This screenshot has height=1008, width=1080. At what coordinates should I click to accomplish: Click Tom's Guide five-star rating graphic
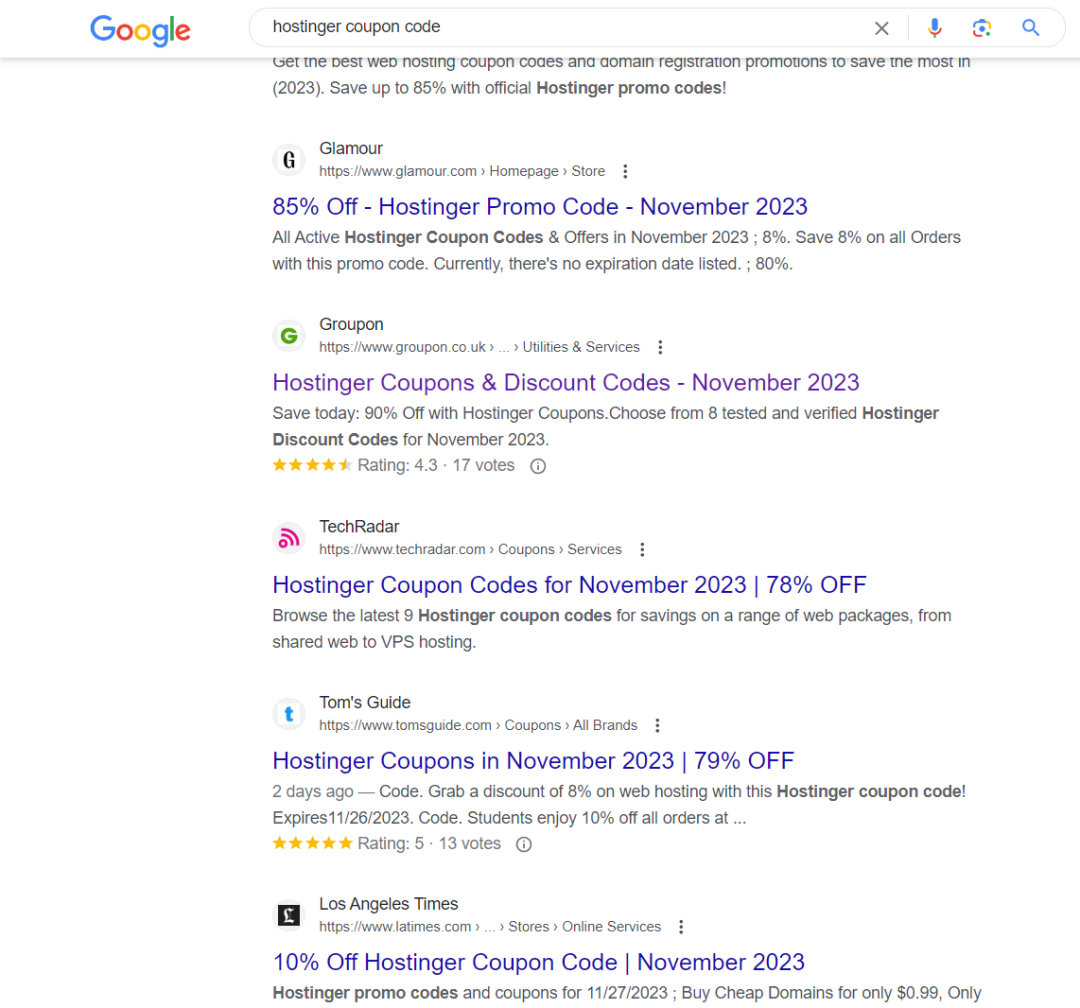click(313, 843)
